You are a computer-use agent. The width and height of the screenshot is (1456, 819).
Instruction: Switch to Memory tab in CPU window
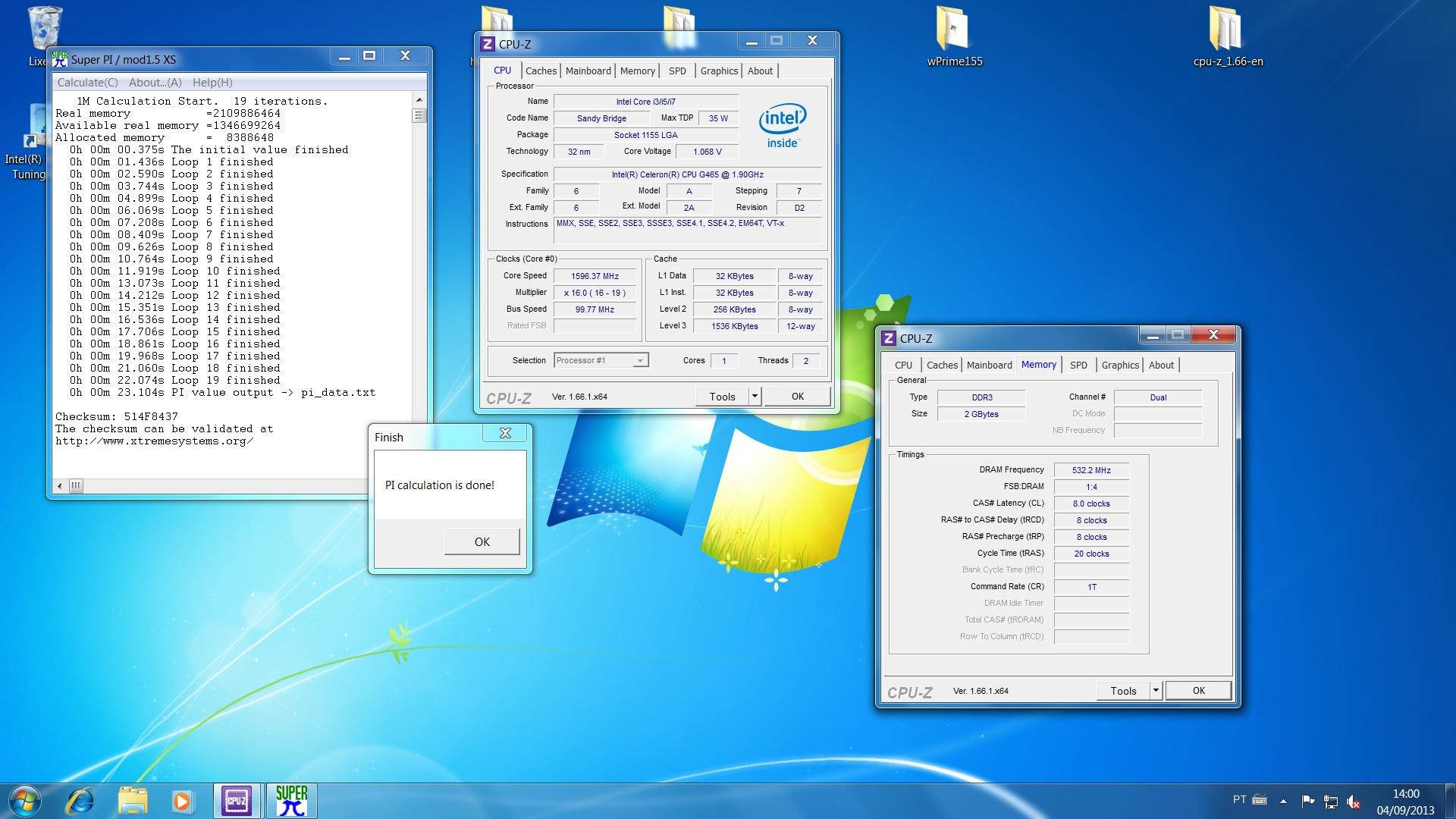[x=637, y=71]
